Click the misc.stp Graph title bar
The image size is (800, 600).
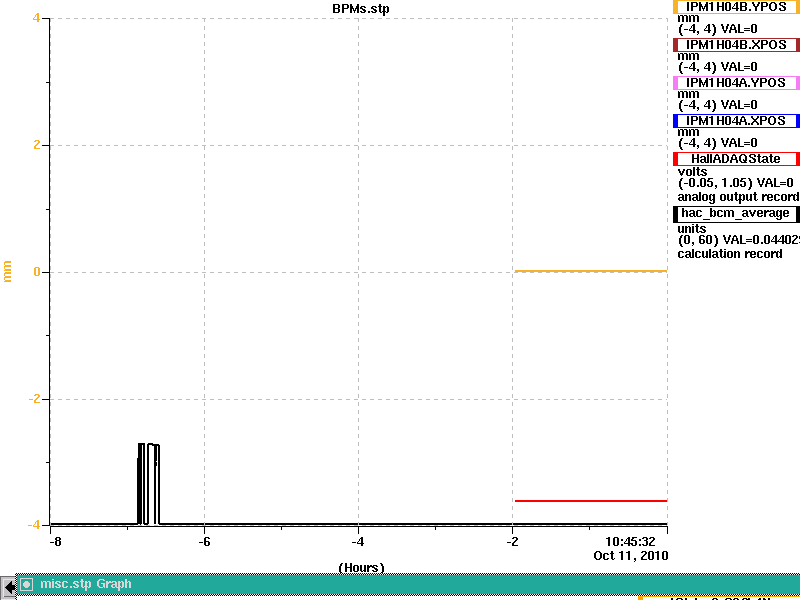(x=408, y=584)
